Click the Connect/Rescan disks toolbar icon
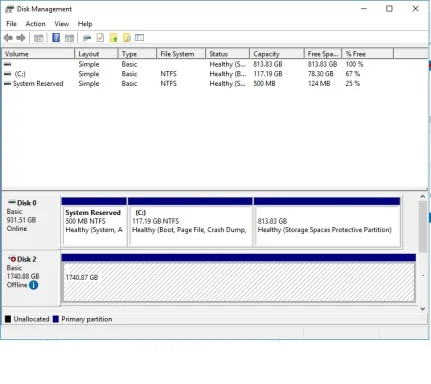This screenshot has width=431, height=384. (x=87, y=38)
